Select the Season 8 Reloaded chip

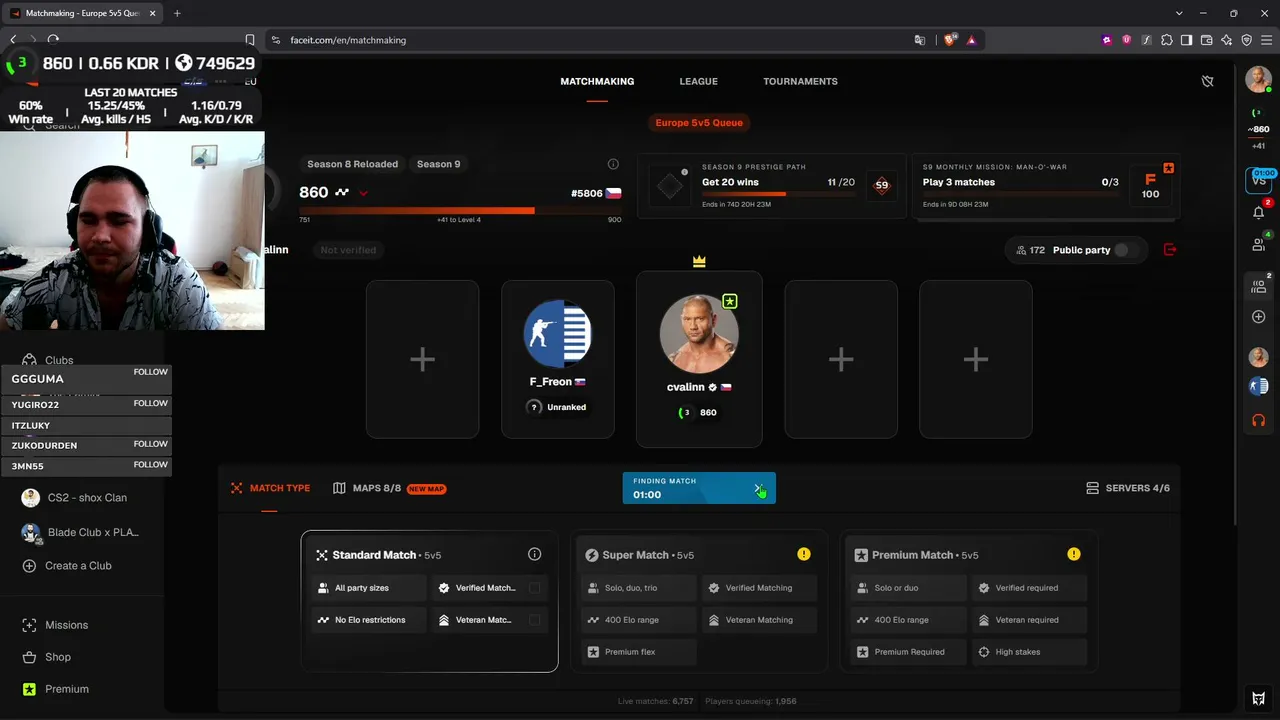(352, 164)
